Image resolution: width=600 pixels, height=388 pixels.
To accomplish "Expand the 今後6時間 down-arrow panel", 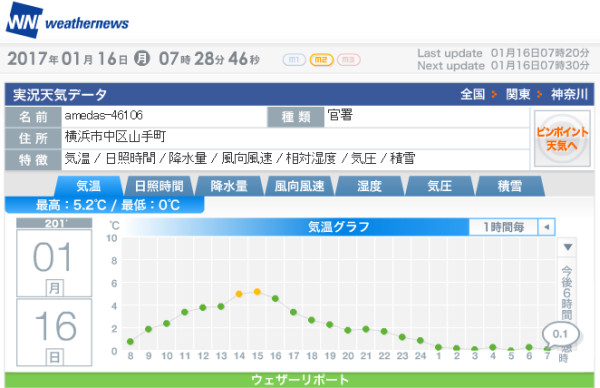I will [567, 247].
